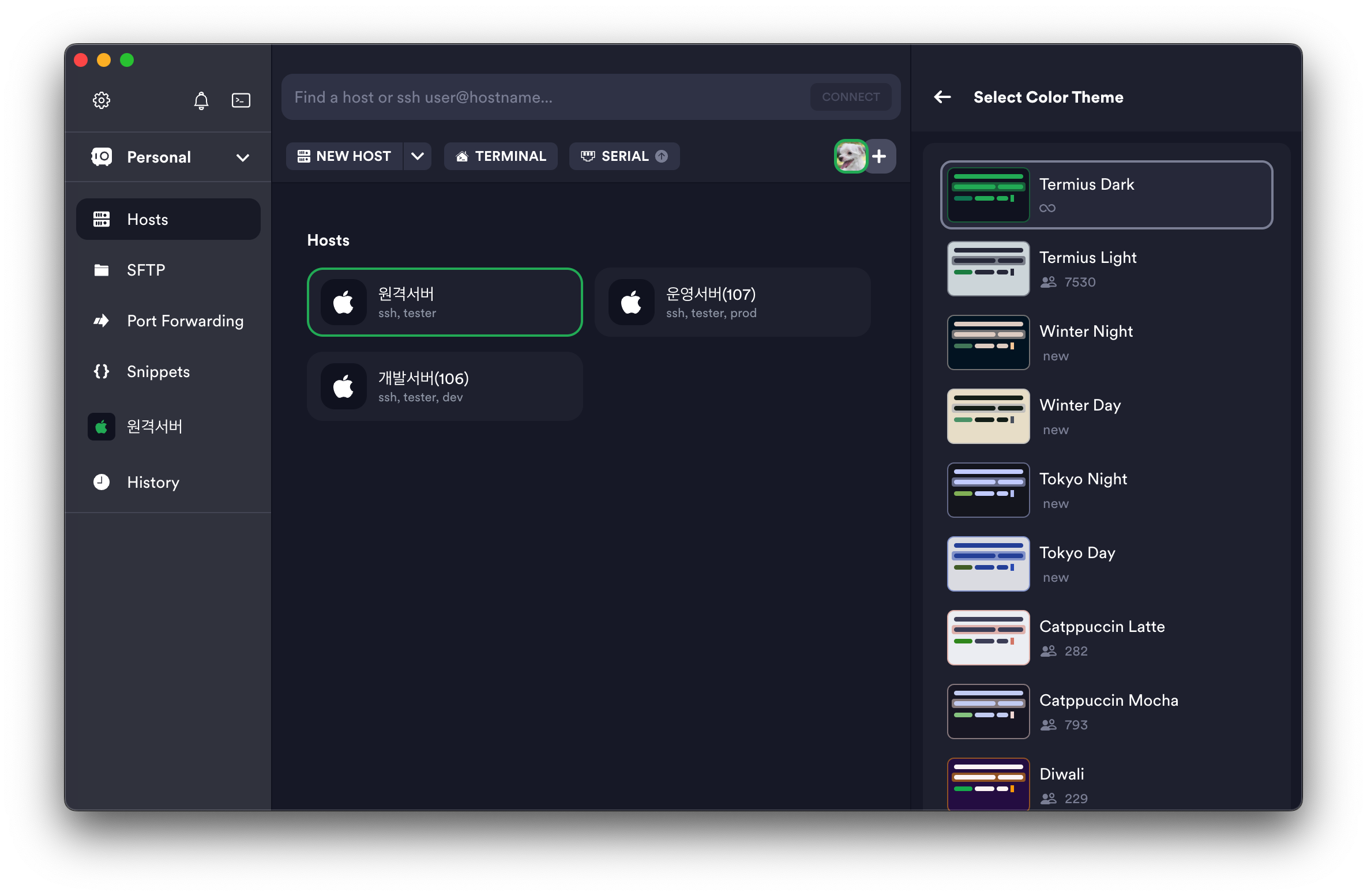Open notifications bell icon

(x=201, y=101)
